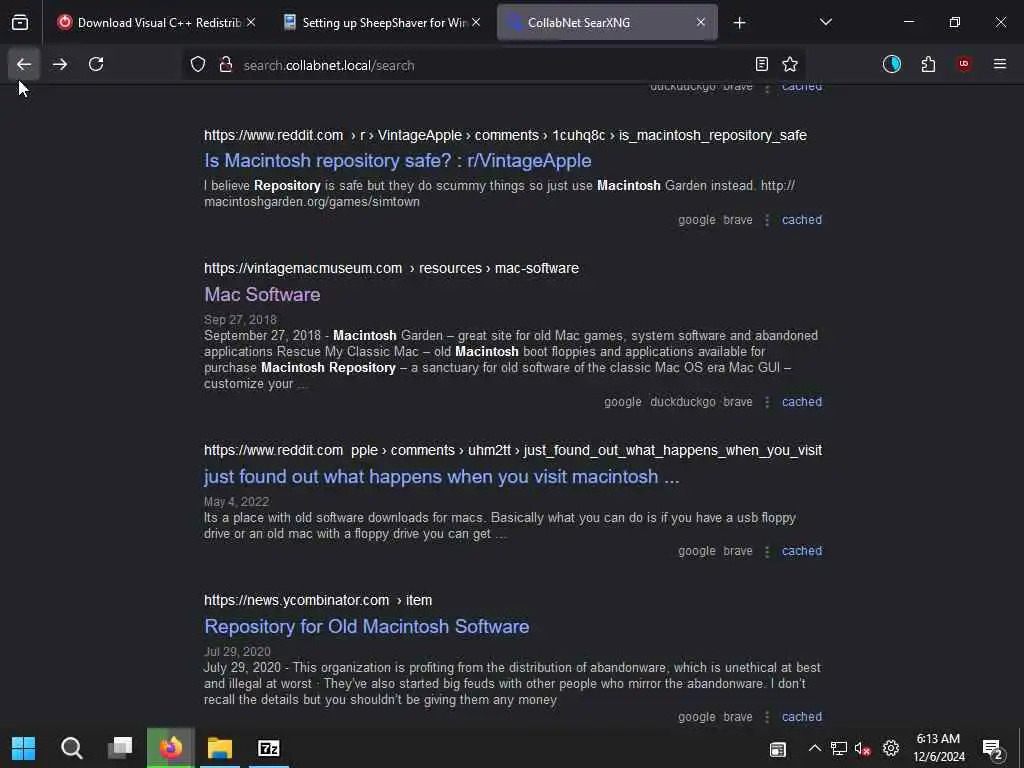The width and height of the screenshot is (1024, 768).
Task: Click the reddit.com VintageApple URL line
Action: tap(505, 135)
